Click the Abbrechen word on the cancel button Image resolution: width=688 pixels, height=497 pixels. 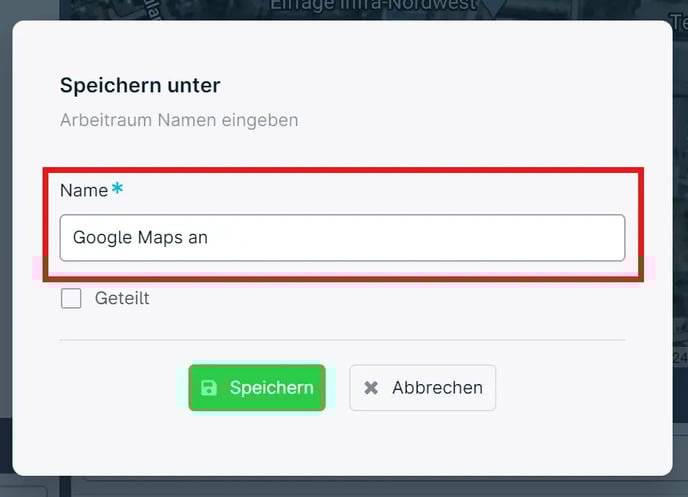[x=437, y=388]
